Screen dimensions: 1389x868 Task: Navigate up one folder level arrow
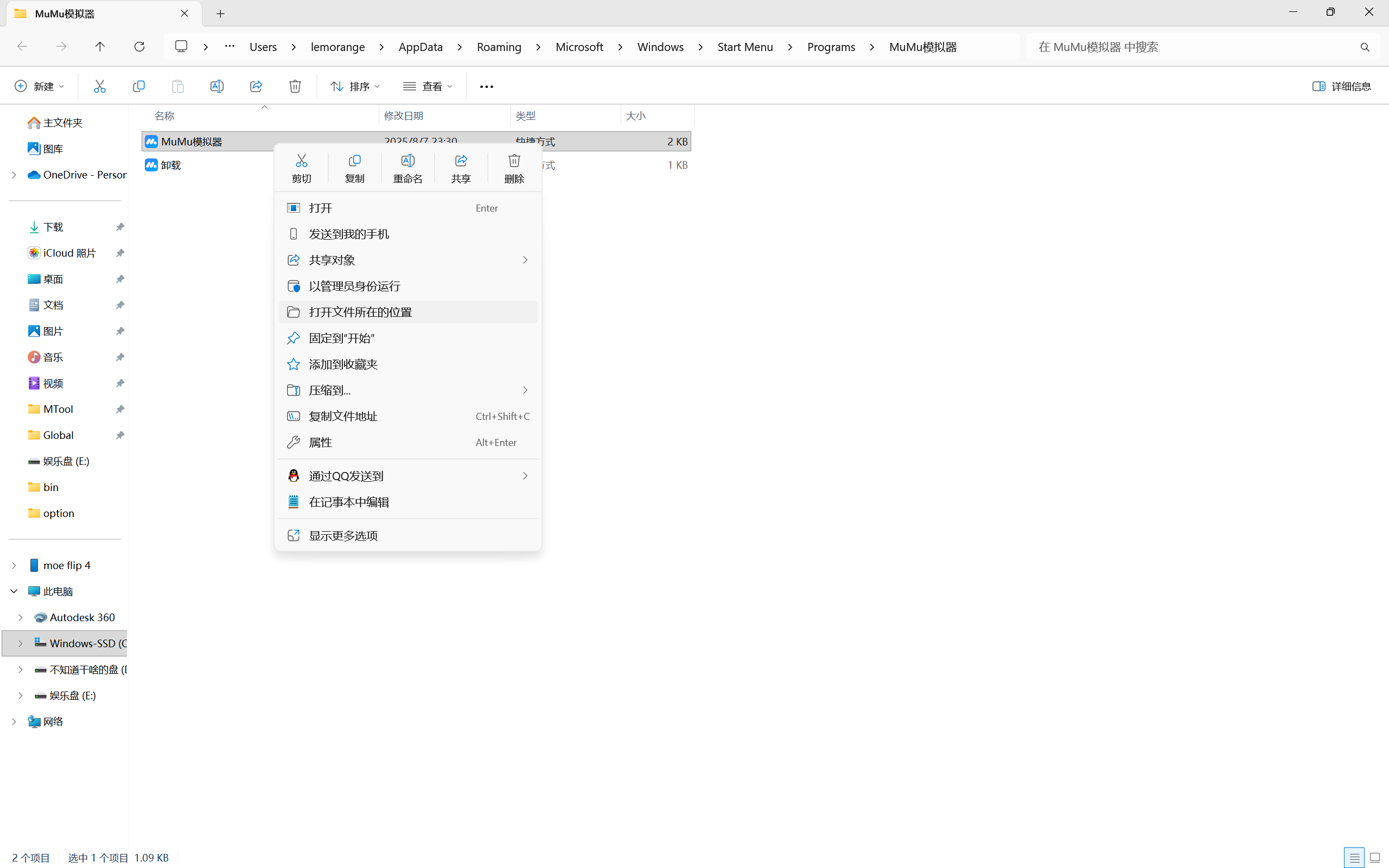[100, 47]
